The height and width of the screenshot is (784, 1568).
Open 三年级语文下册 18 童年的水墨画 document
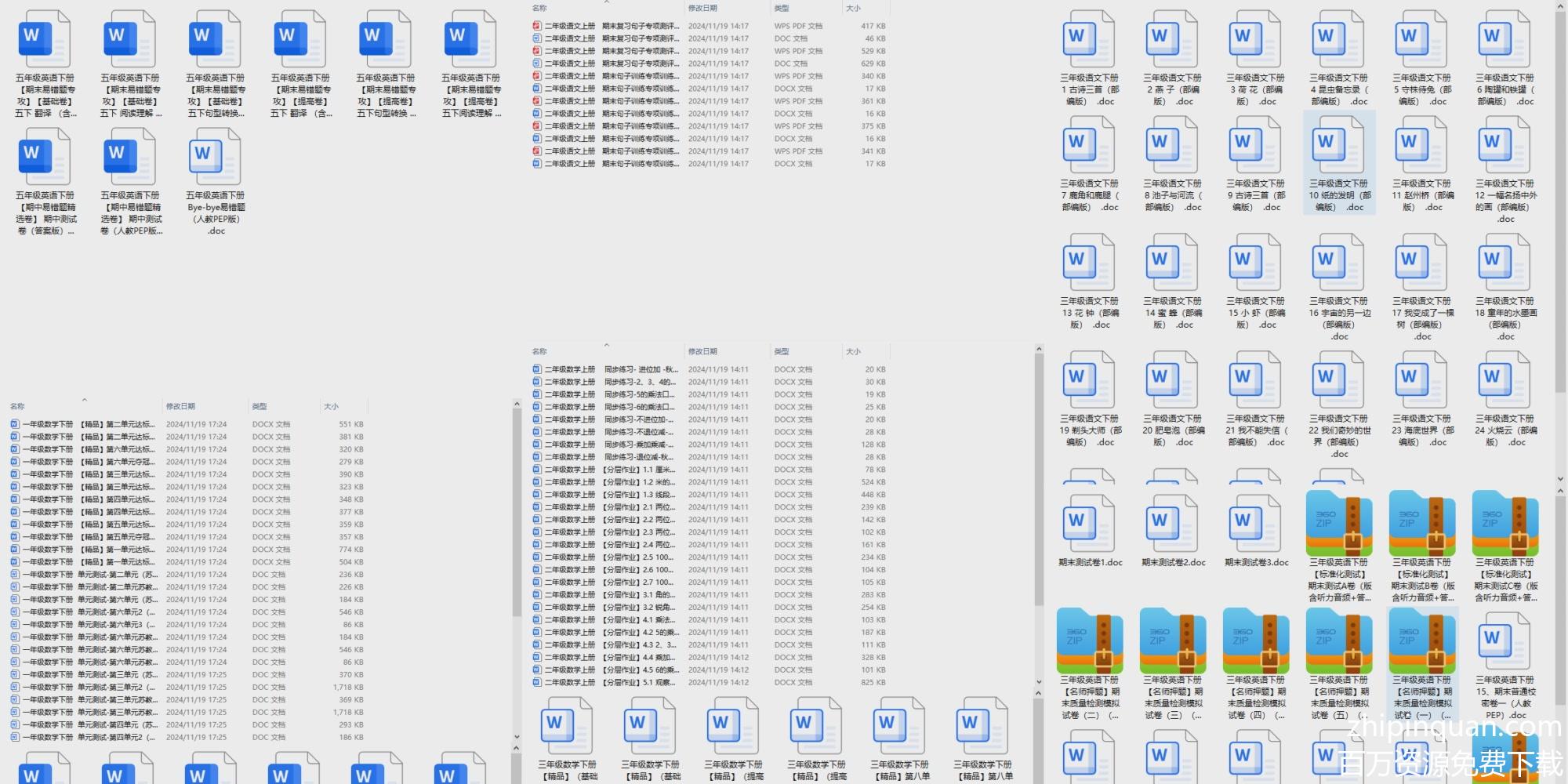1505,264
